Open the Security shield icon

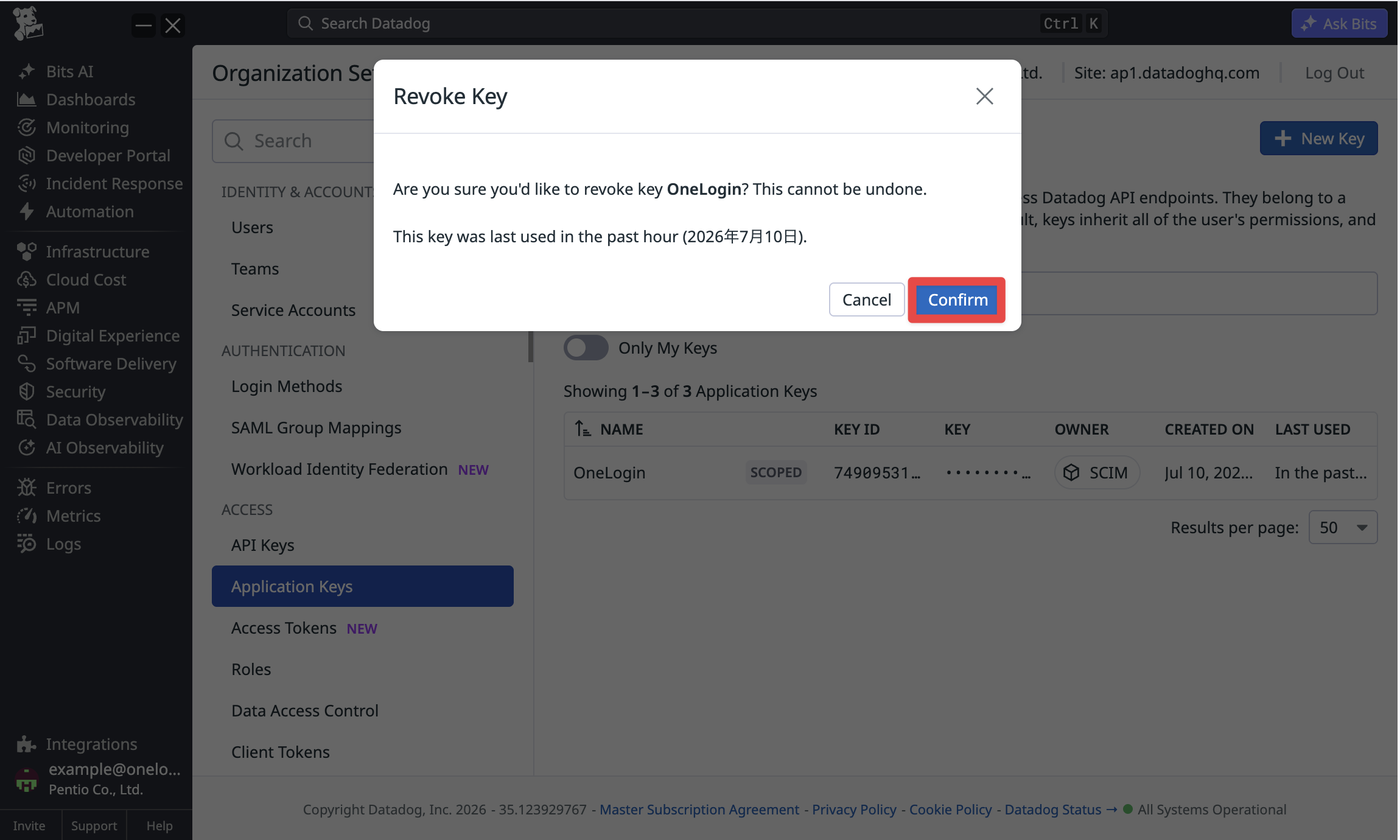26,391
